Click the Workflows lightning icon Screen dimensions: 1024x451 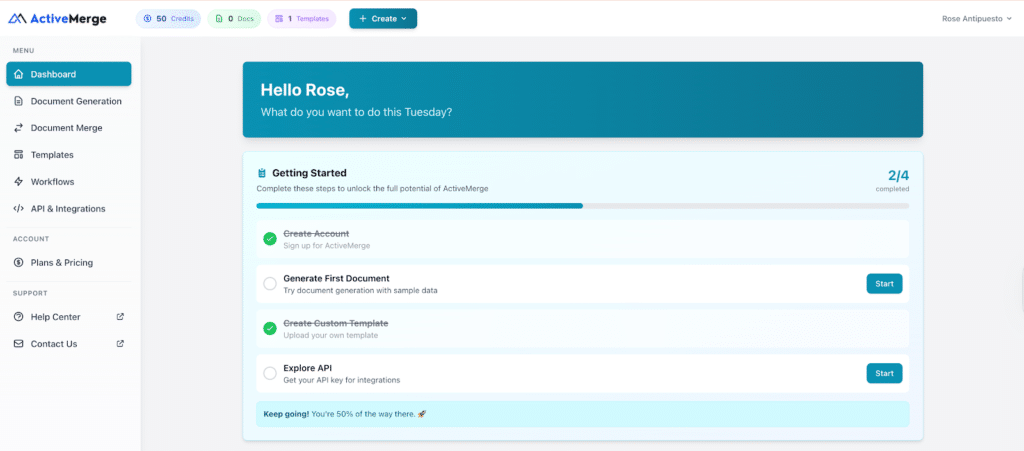coord(19,182)
